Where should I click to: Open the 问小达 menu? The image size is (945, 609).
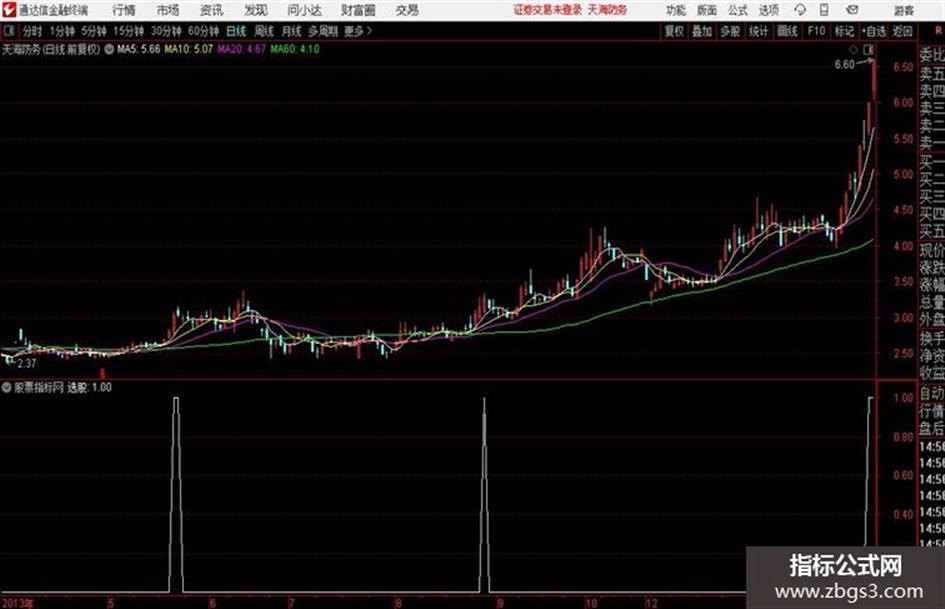click(304, 10)
